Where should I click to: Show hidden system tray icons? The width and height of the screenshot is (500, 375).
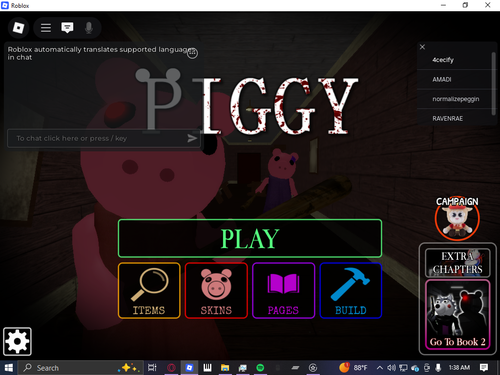point(379,368)
